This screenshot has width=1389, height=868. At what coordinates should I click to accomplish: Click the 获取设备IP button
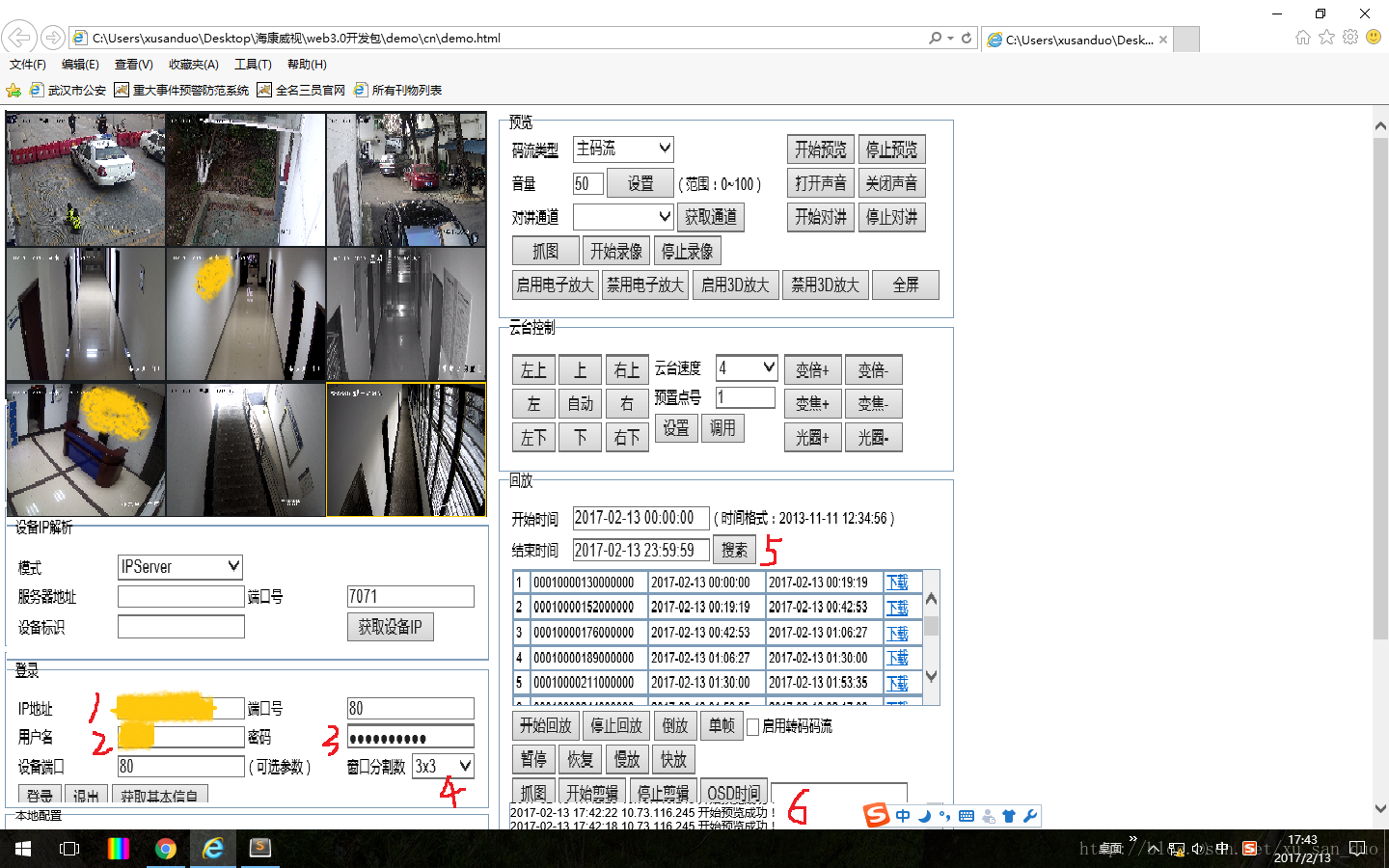(390, 627)
